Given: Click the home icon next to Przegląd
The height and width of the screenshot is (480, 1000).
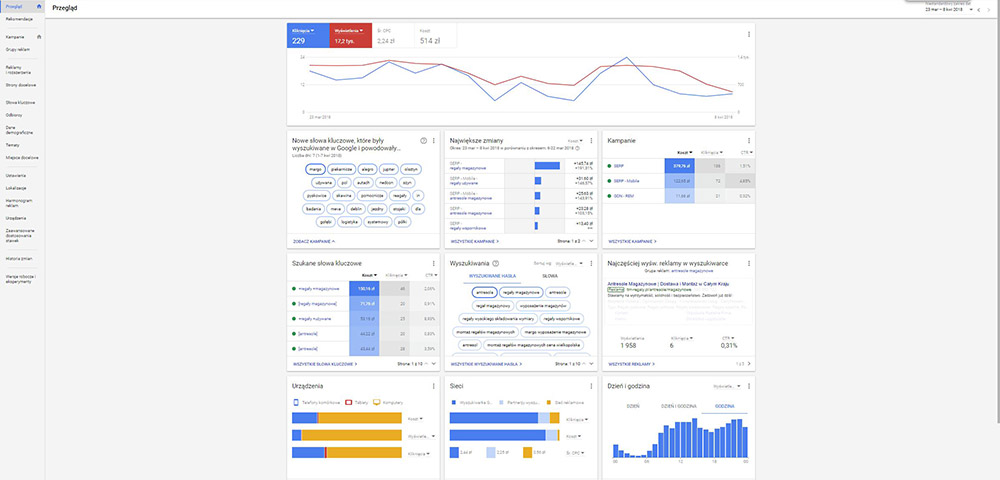Looking at the screenshot, I should (x=39, y=7).
